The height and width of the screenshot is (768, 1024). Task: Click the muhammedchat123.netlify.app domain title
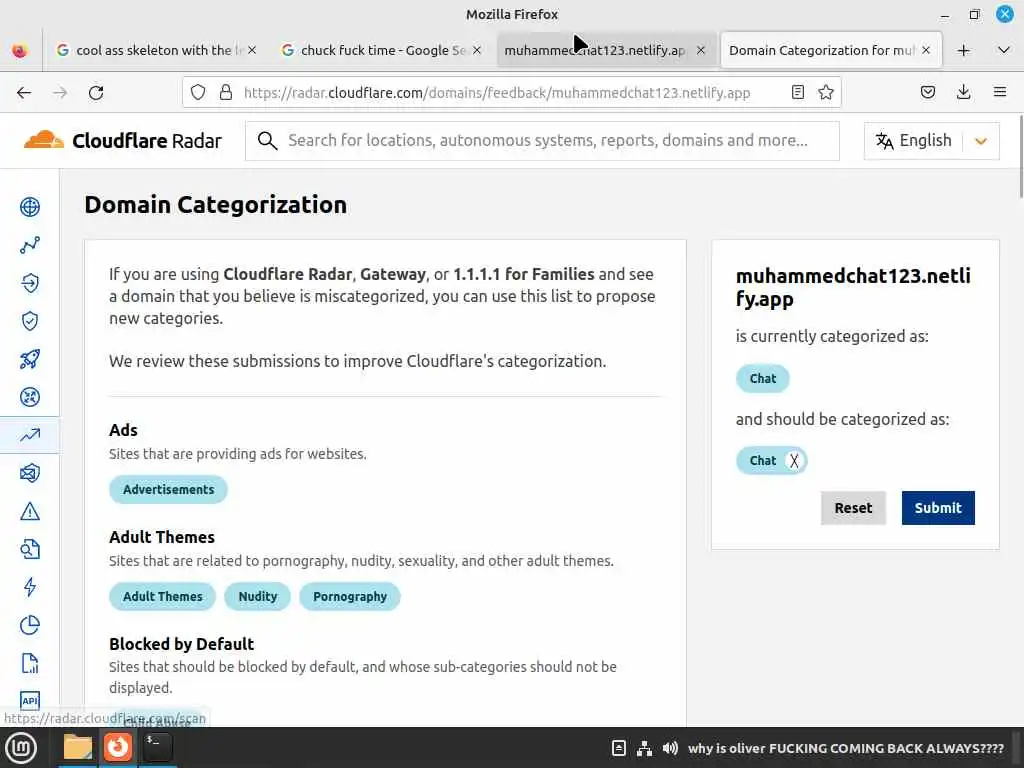853,287
